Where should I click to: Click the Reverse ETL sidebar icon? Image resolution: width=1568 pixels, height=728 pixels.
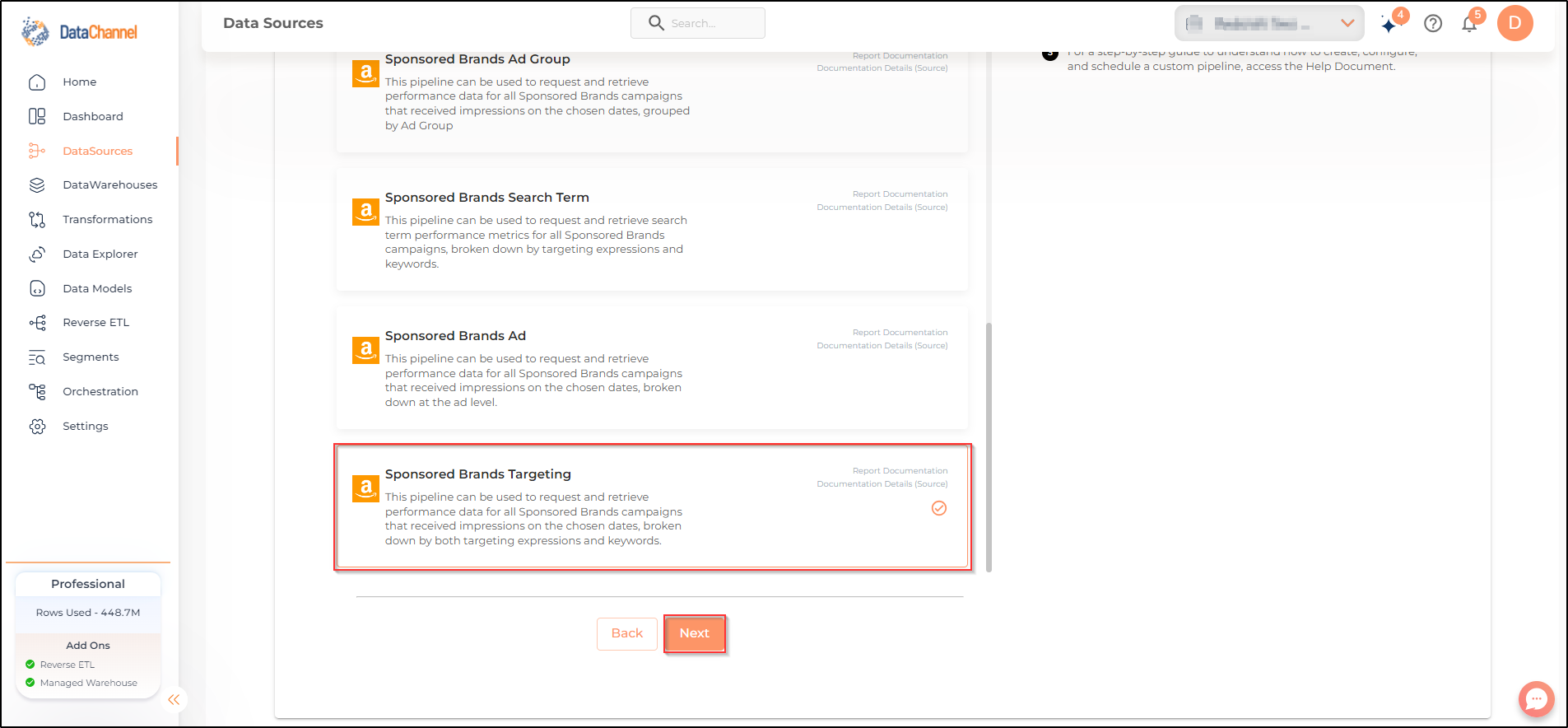[37, 323]
